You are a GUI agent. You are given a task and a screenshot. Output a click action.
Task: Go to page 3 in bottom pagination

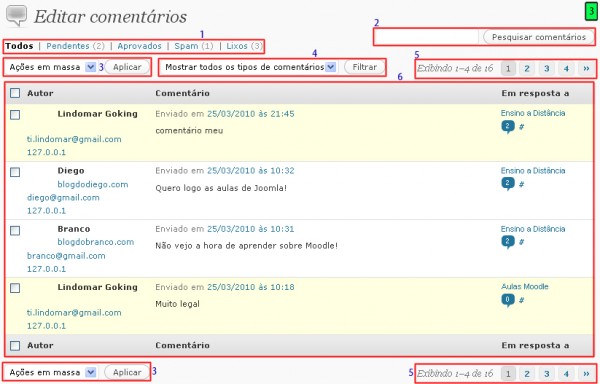[547, 374]
